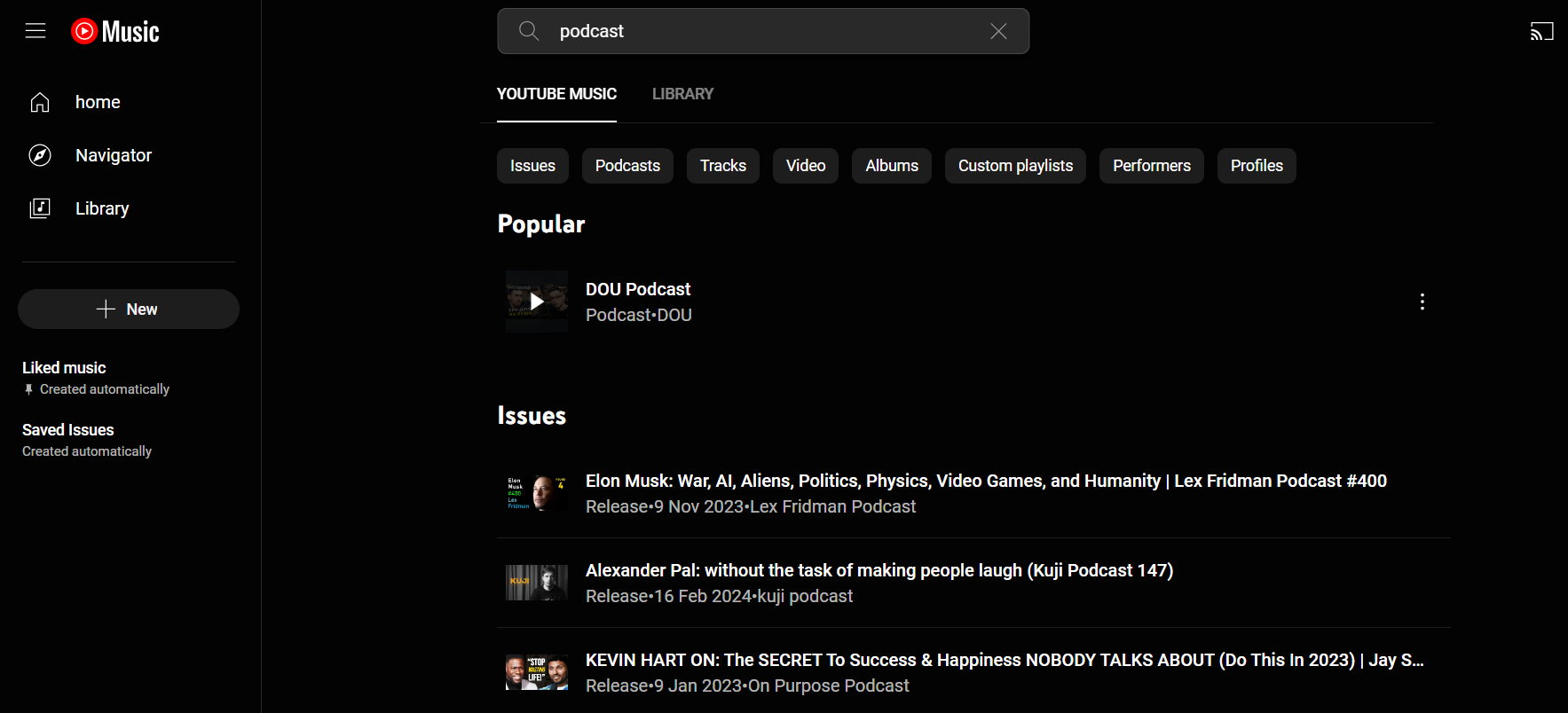Open the KEVIN HART ON episode
Viewport: 1568px width, 713px height.
(x=1005, y=660)
